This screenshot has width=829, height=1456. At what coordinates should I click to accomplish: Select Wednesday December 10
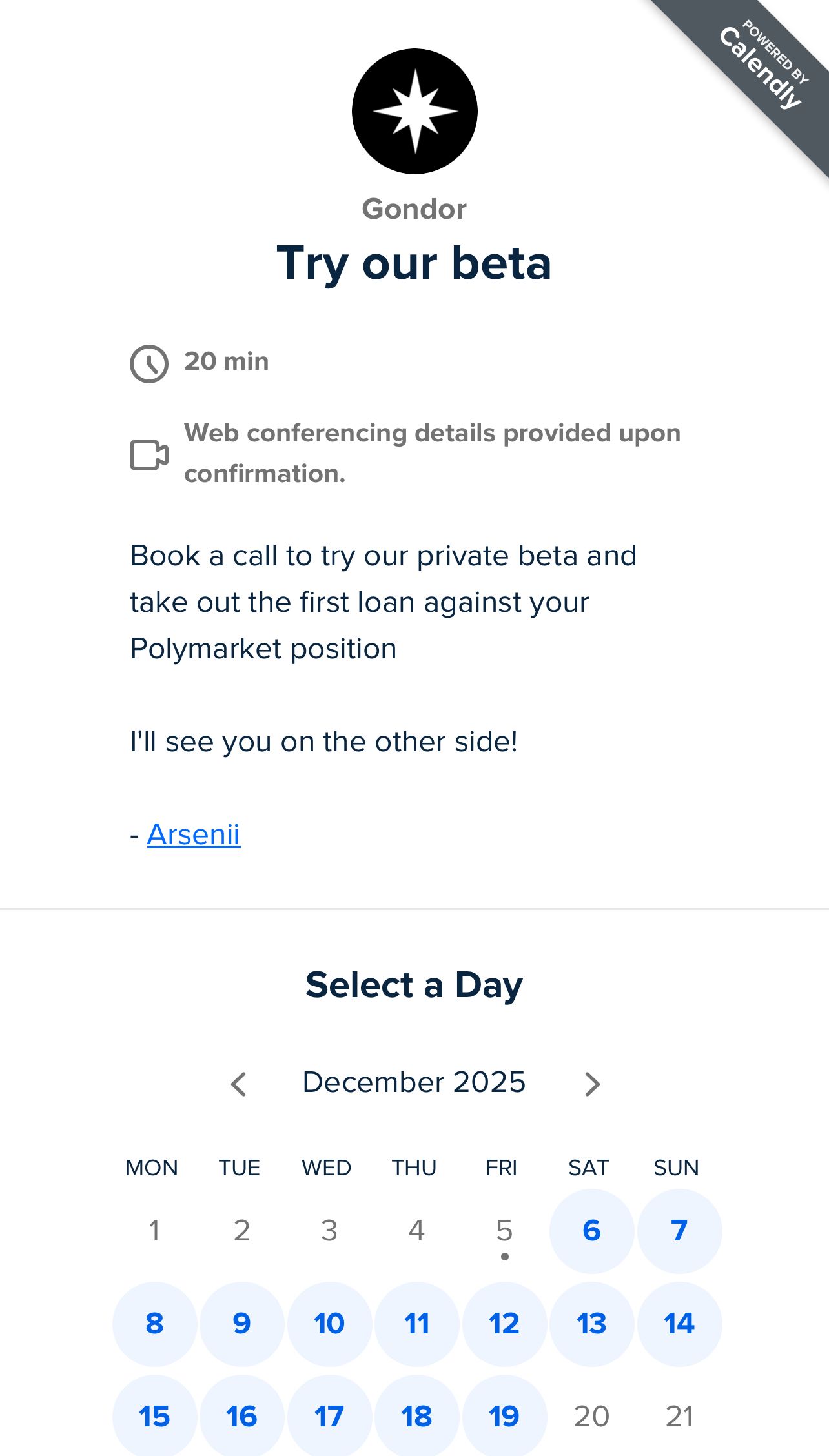click(329, 1324)
